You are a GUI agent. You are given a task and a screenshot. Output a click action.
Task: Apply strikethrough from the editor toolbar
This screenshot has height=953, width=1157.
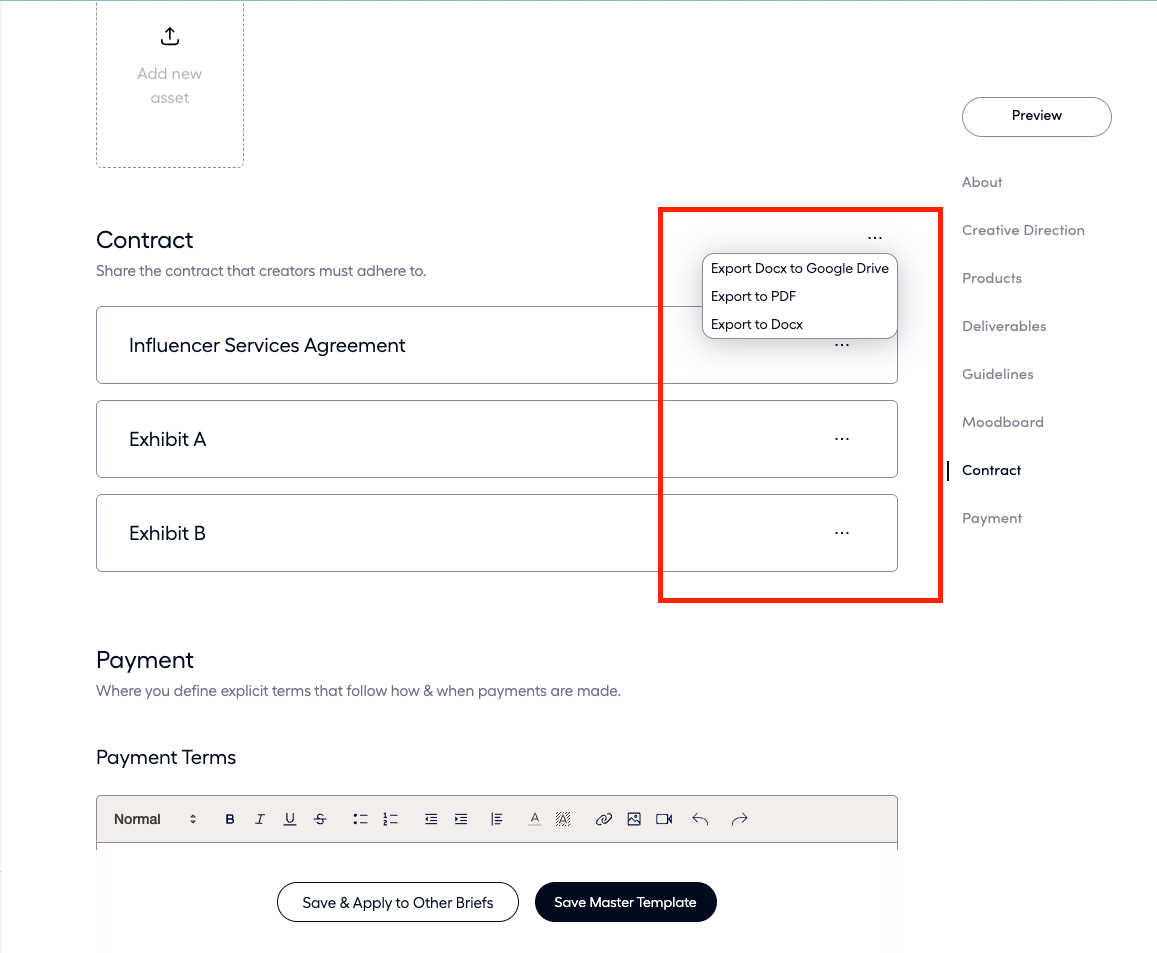tap(320, 819)
